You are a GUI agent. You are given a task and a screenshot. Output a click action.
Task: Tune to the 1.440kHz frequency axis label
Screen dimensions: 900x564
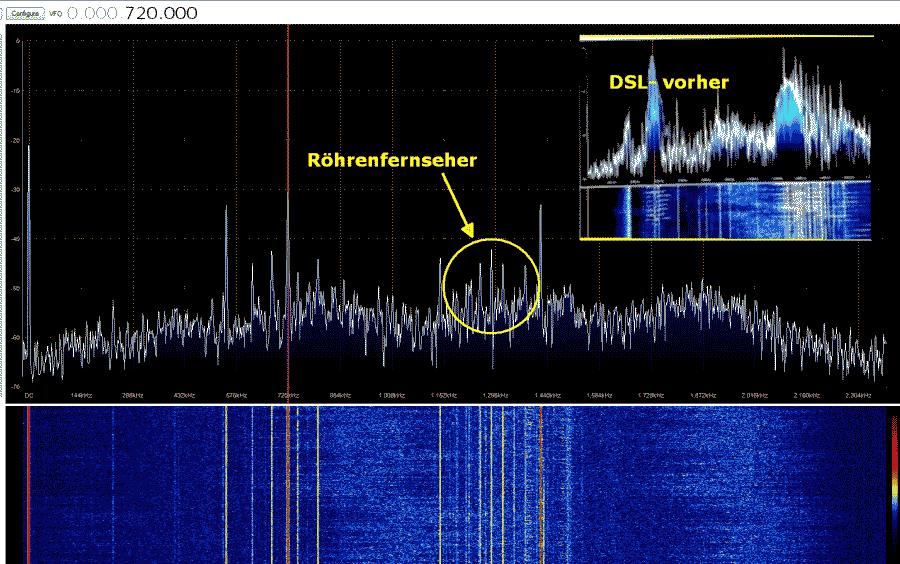click(x=547, y=395)
